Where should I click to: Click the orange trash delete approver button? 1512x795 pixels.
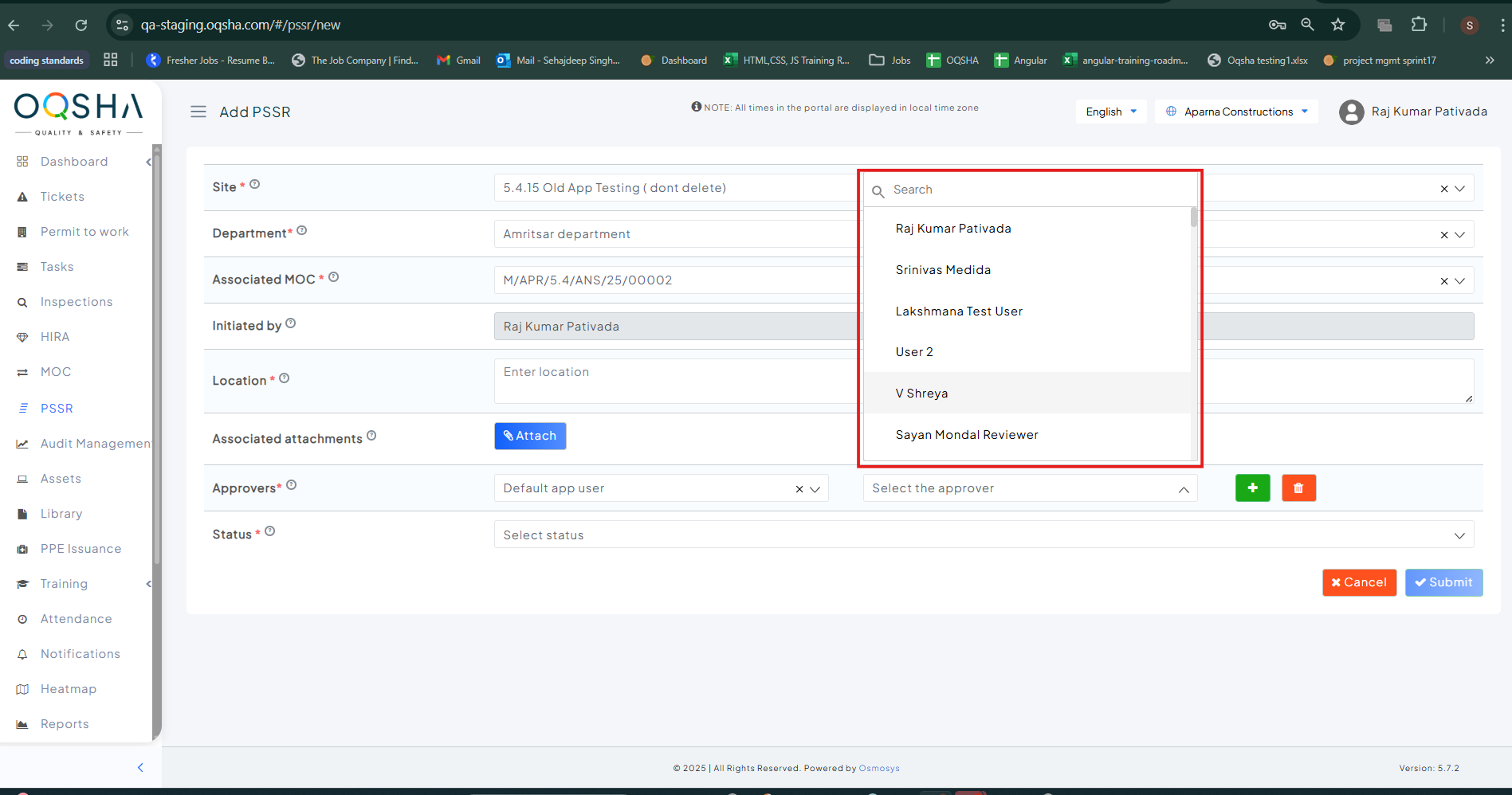pyautogui.click(x=1298, y=488)
